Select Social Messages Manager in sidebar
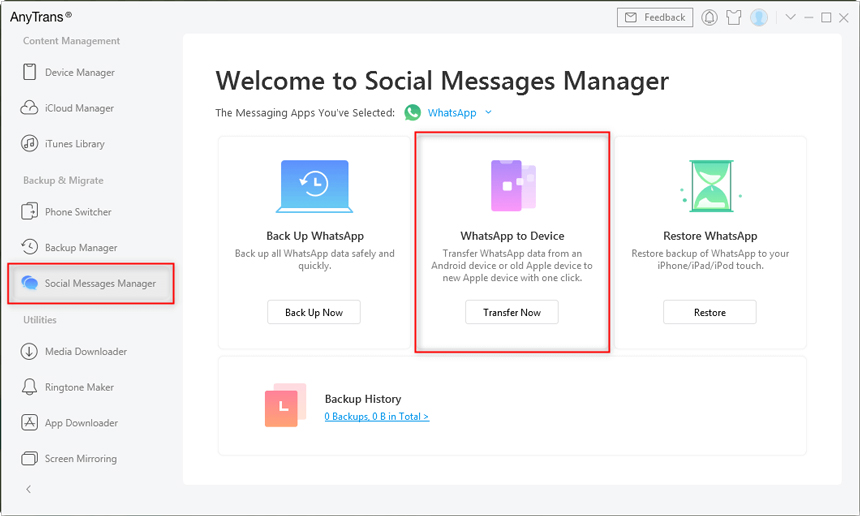This screenshot has height=516, width=860. point(90,283)
